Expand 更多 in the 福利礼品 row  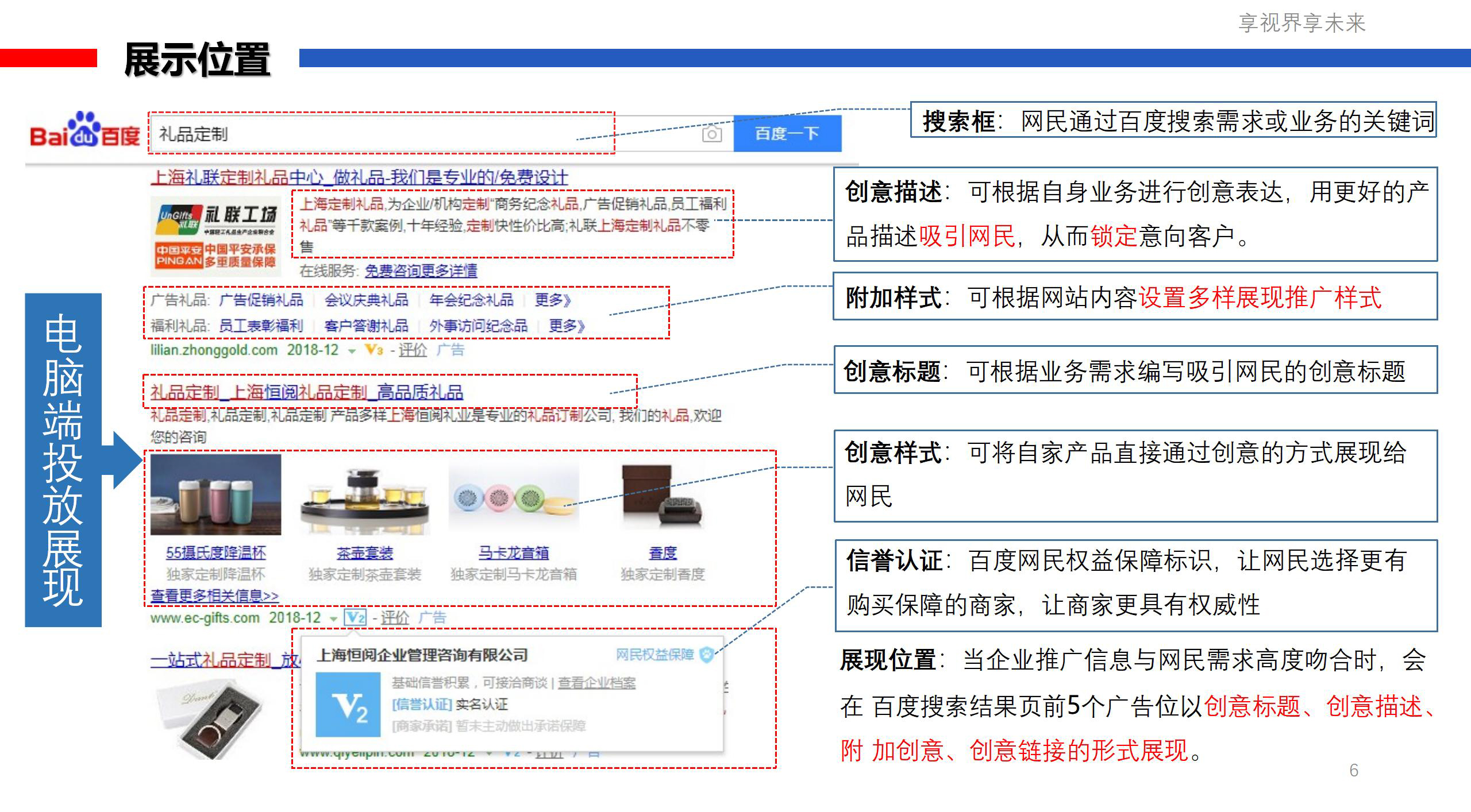pos(567,326)
